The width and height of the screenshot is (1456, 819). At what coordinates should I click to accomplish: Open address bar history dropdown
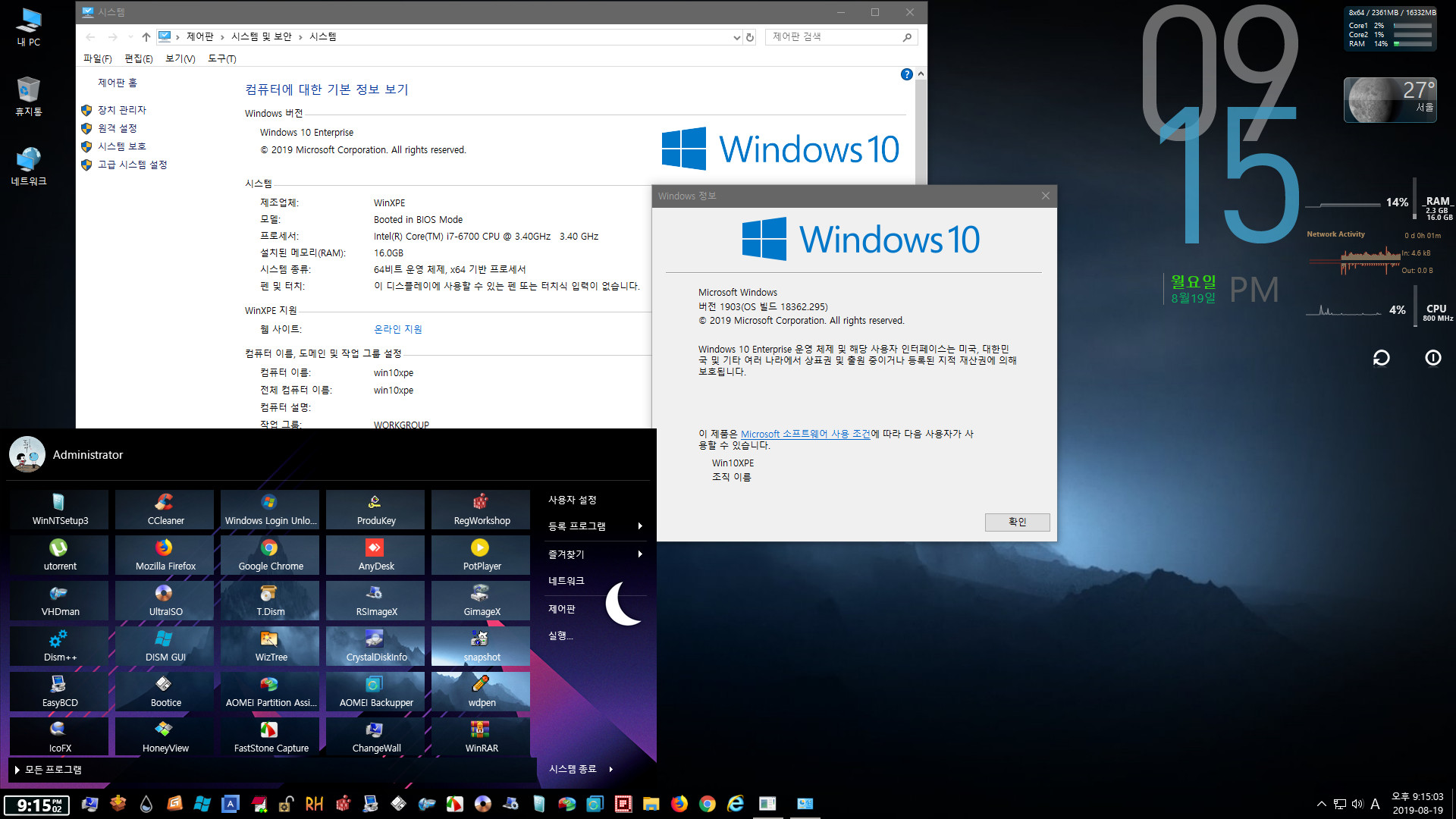[736, 37]
